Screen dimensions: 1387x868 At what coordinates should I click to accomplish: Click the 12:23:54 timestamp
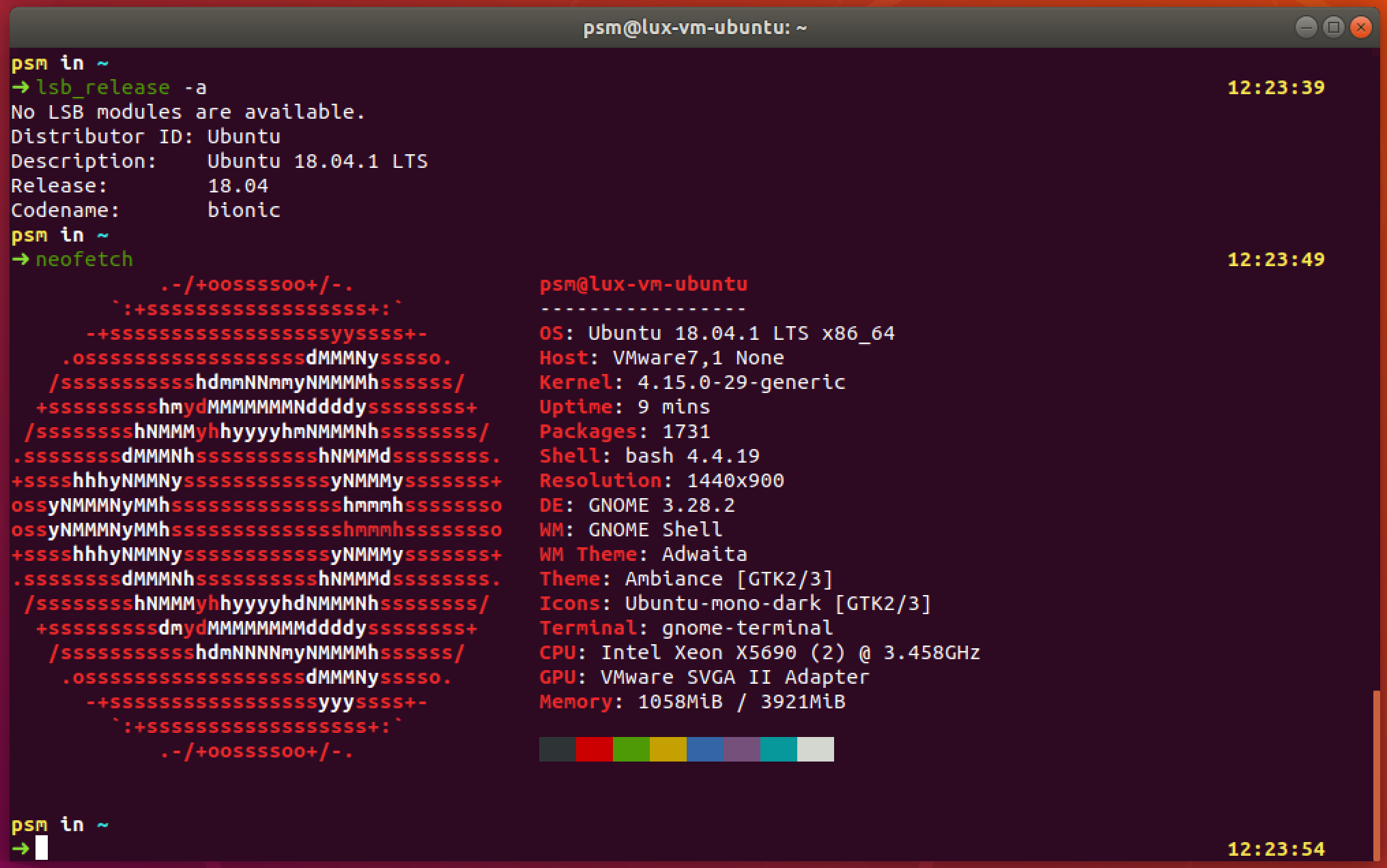coord(1276,849)
